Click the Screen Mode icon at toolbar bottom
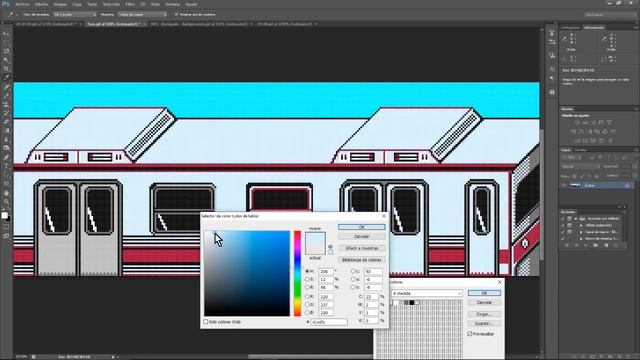Viewport: 640px width, 360px height. 6,236
